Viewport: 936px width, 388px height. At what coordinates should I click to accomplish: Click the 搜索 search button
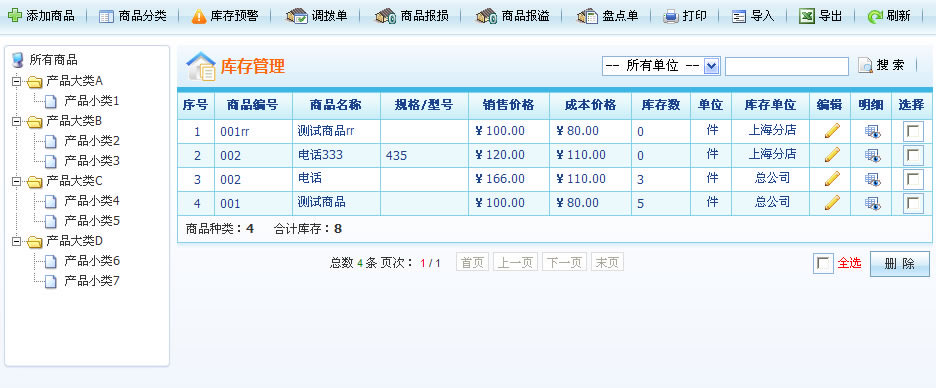[882, 65]
